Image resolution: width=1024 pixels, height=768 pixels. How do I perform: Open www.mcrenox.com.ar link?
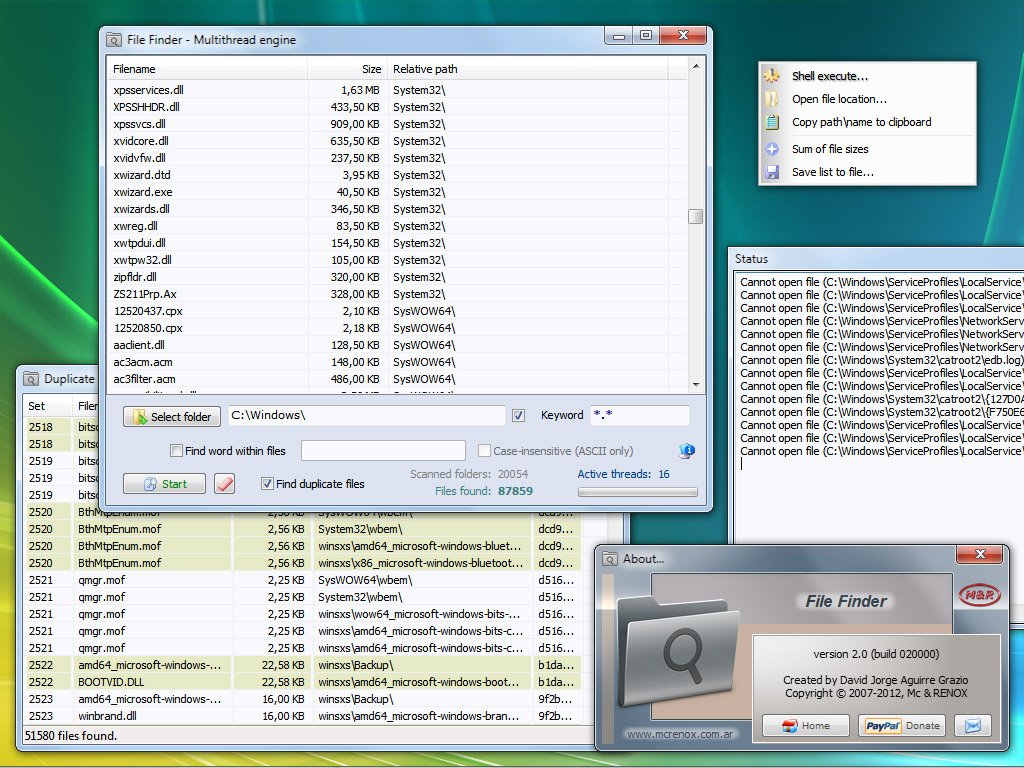tap(679, 734)
